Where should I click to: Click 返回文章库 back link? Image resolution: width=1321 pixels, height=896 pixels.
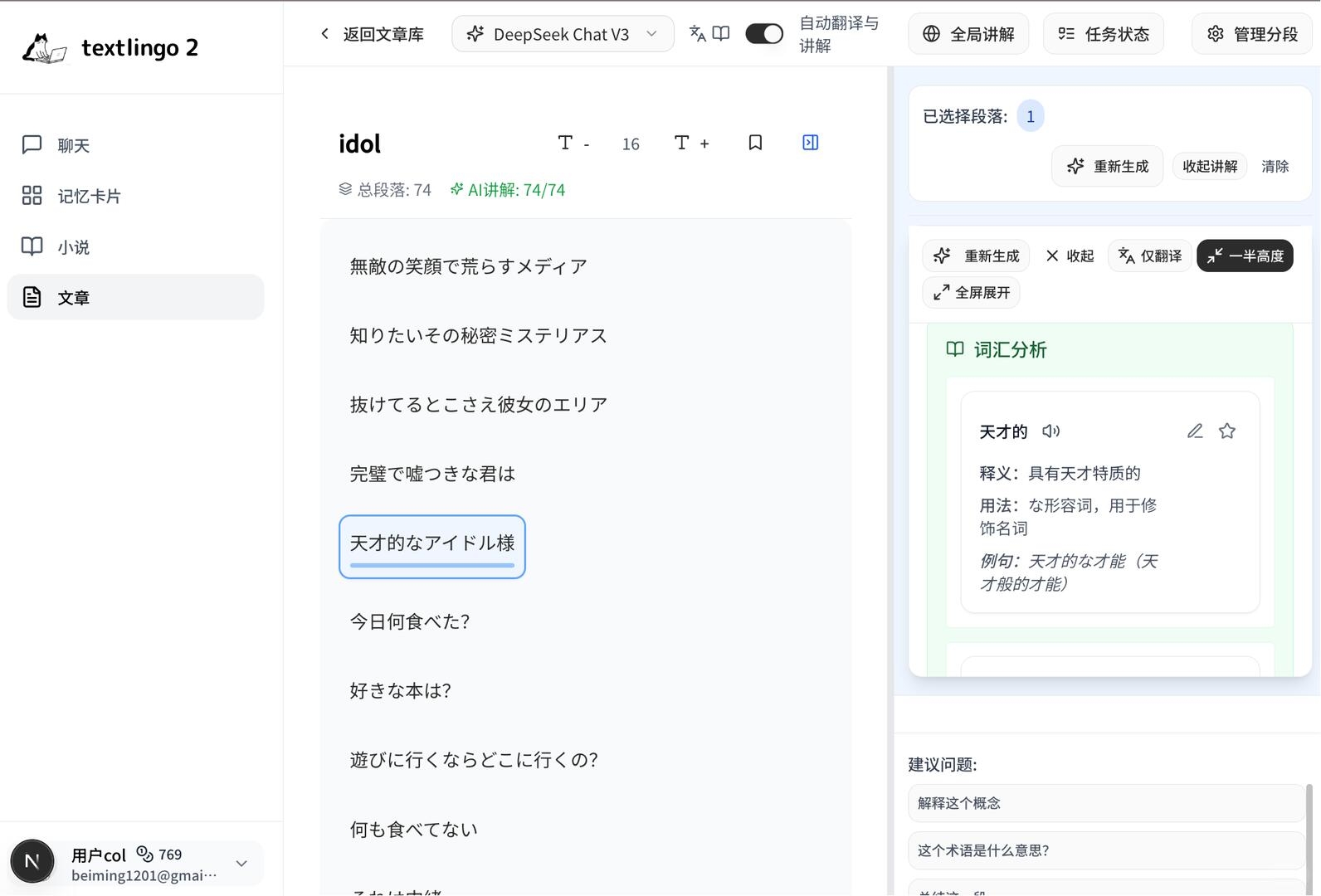point(372,34)
